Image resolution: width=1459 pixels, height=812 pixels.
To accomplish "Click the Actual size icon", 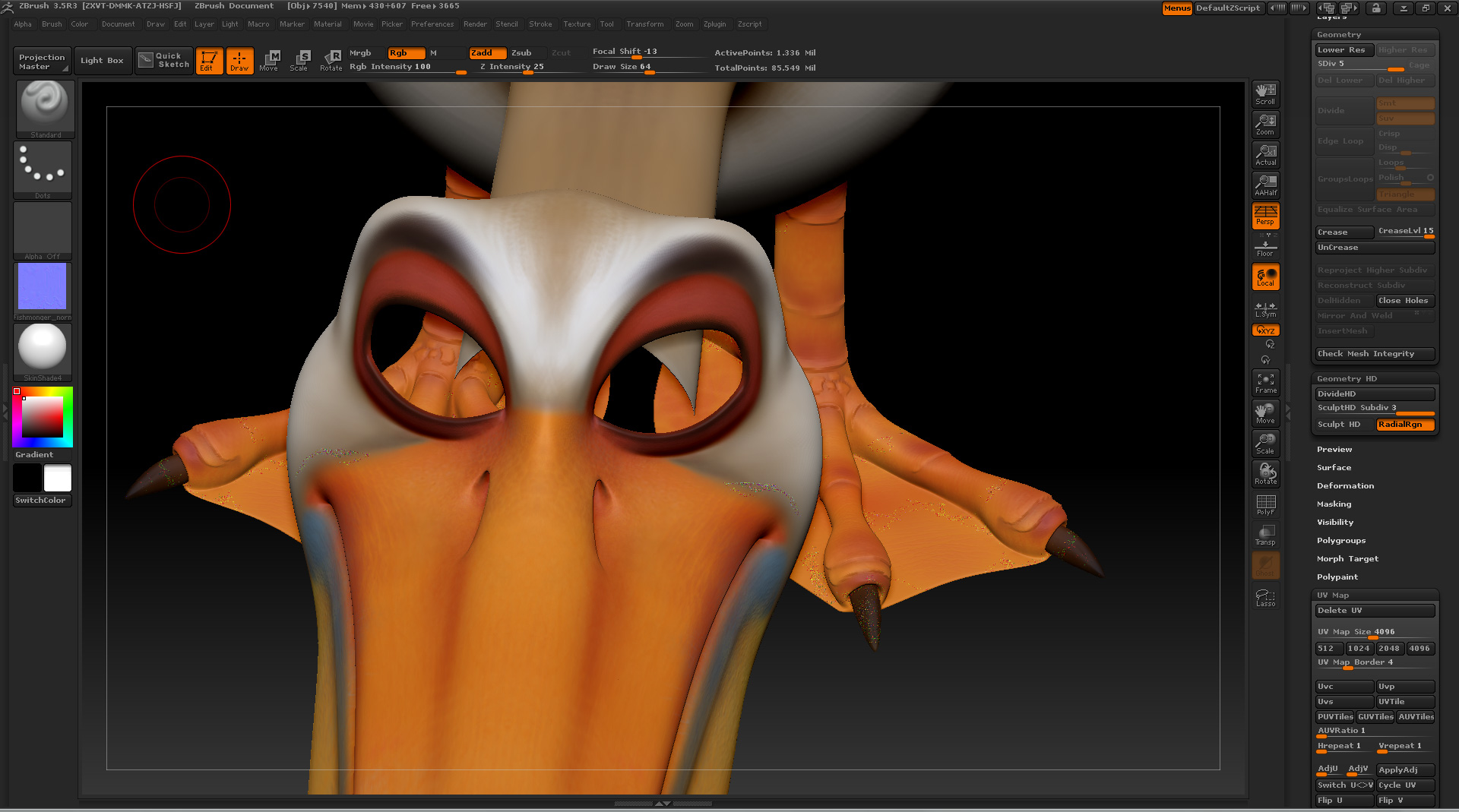I will [x=1265, y=155].
